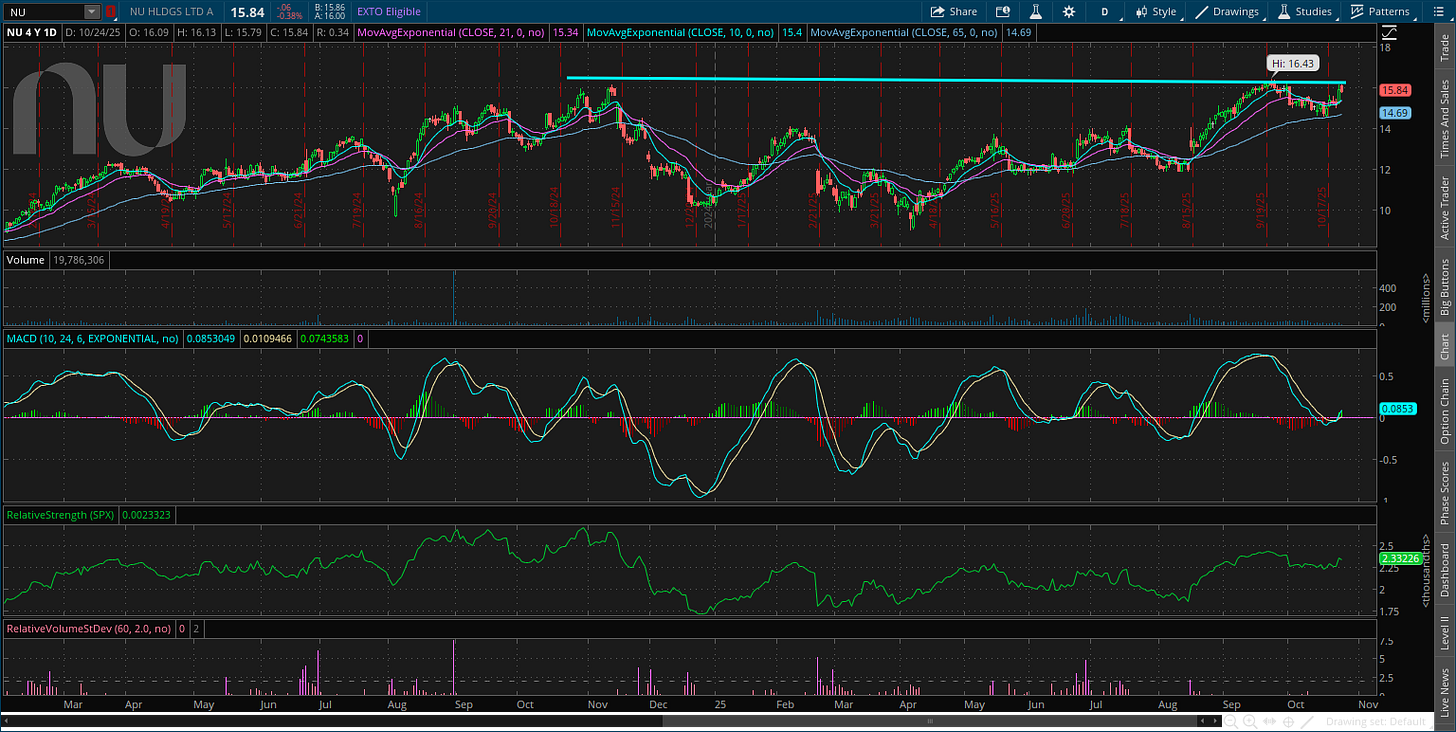Open the Patterns dropdown menu
The width and height of the screenshot is (1456, 732).
tap(1379, 12)
